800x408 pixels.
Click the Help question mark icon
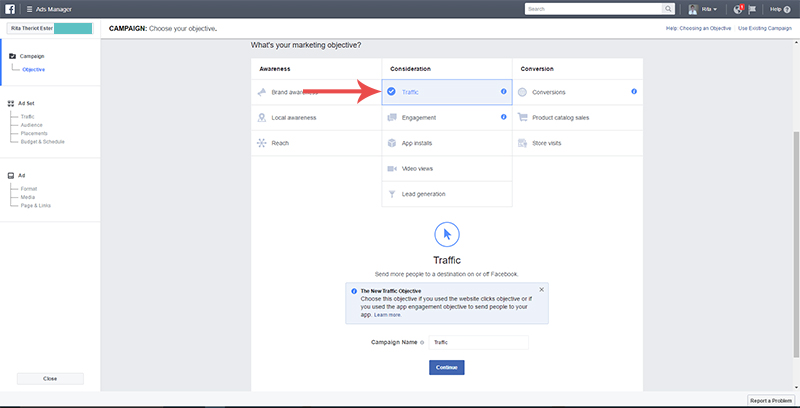[787, 9]
